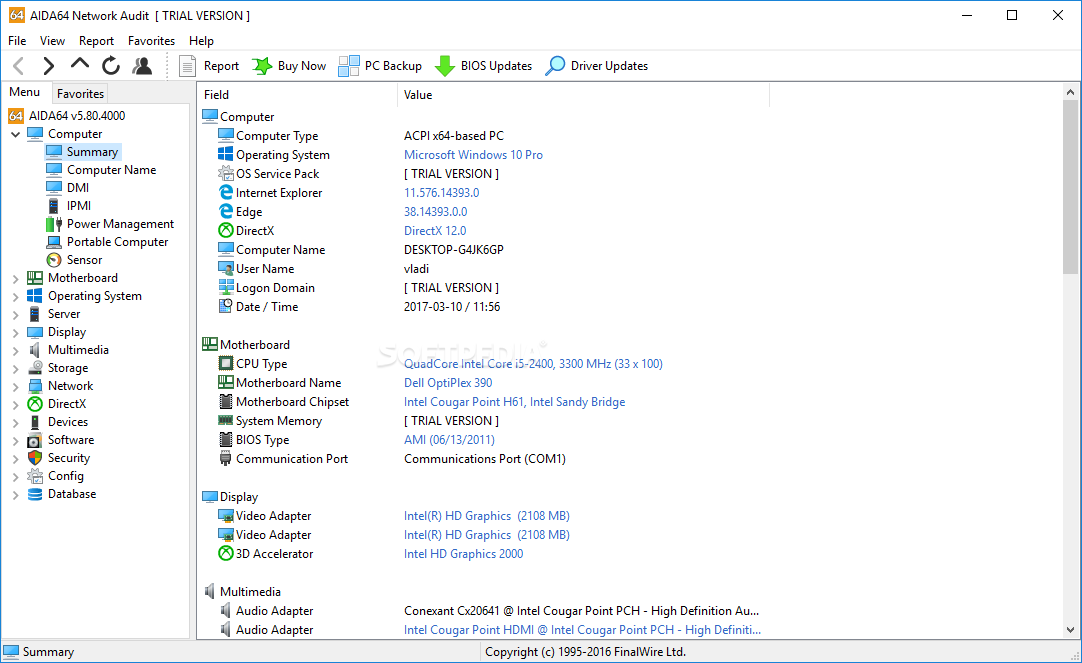Click the Config gear icon in the tree

[x=35, y=475]
